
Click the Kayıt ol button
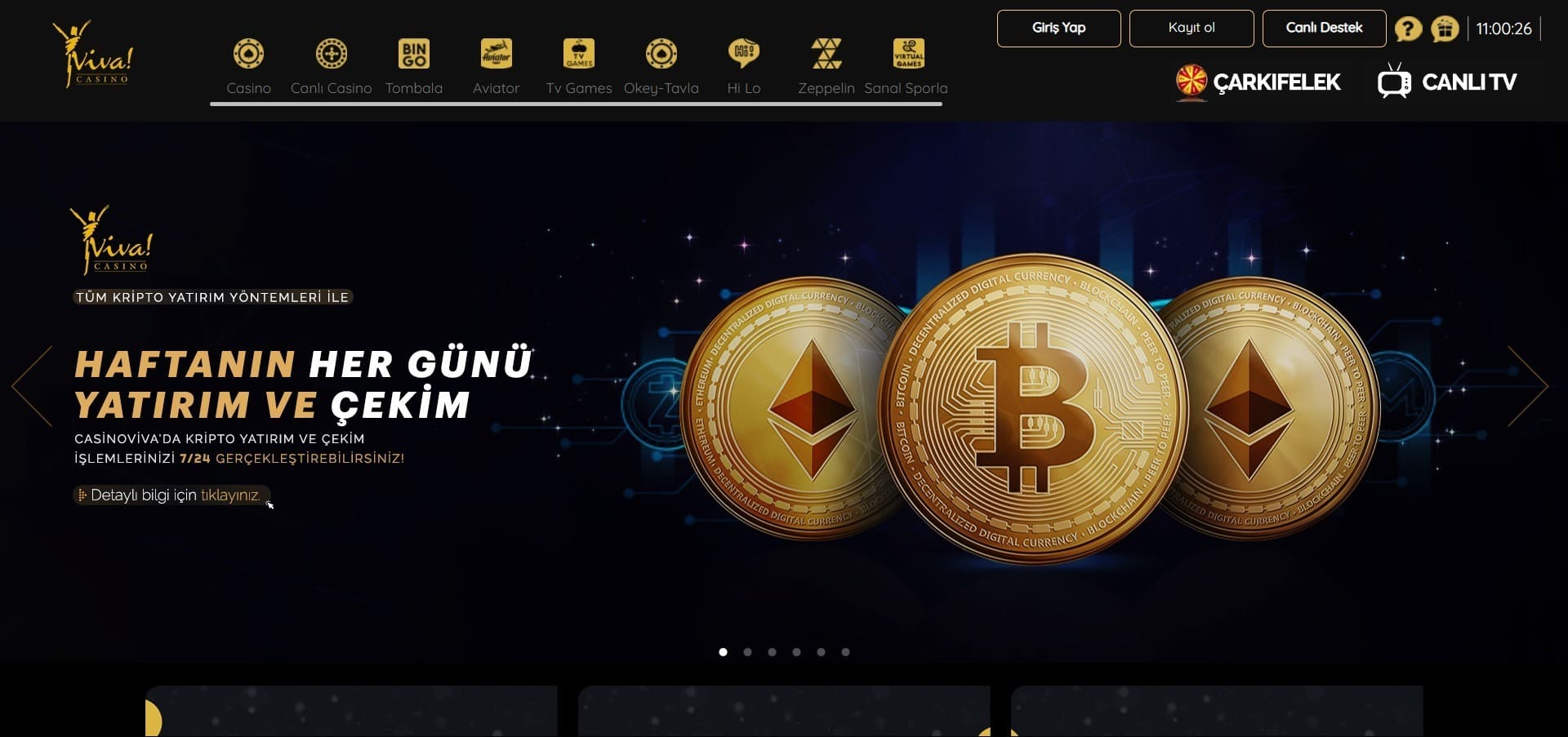point(1192,29)
